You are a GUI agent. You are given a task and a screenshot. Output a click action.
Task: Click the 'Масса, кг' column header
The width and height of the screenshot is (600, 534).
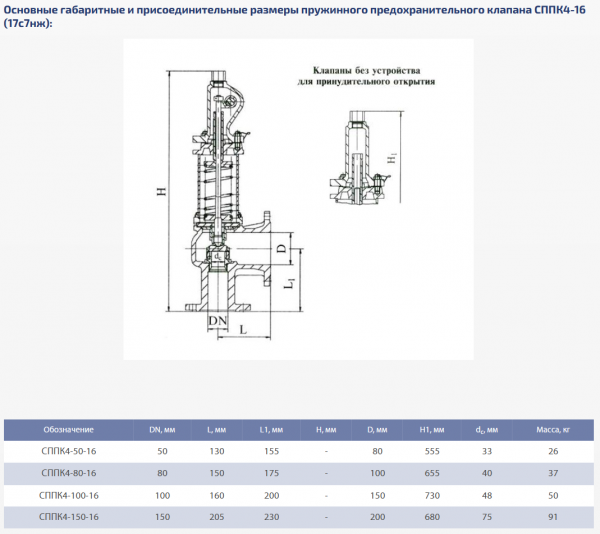[x=553, y=429]
